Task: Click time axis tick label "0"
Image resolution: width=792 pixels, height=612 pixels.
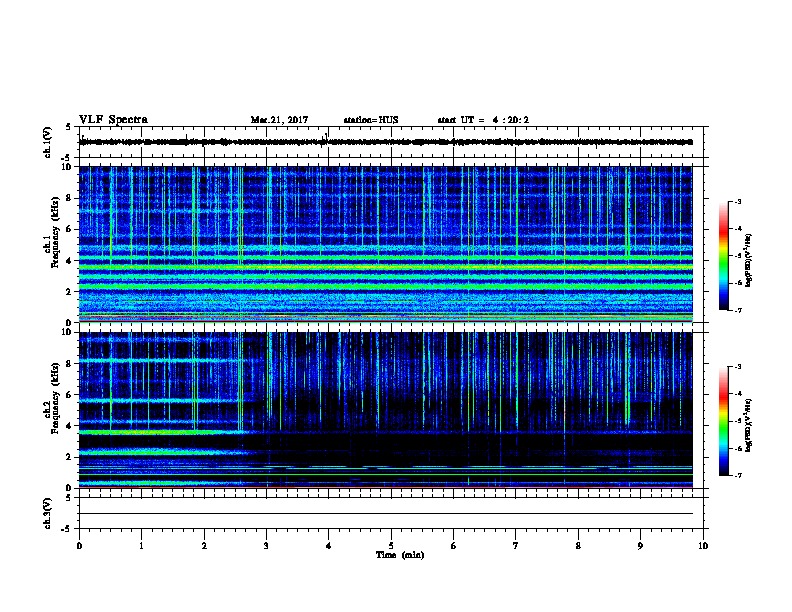Action: pyautogui.click(x=79, y=546)
